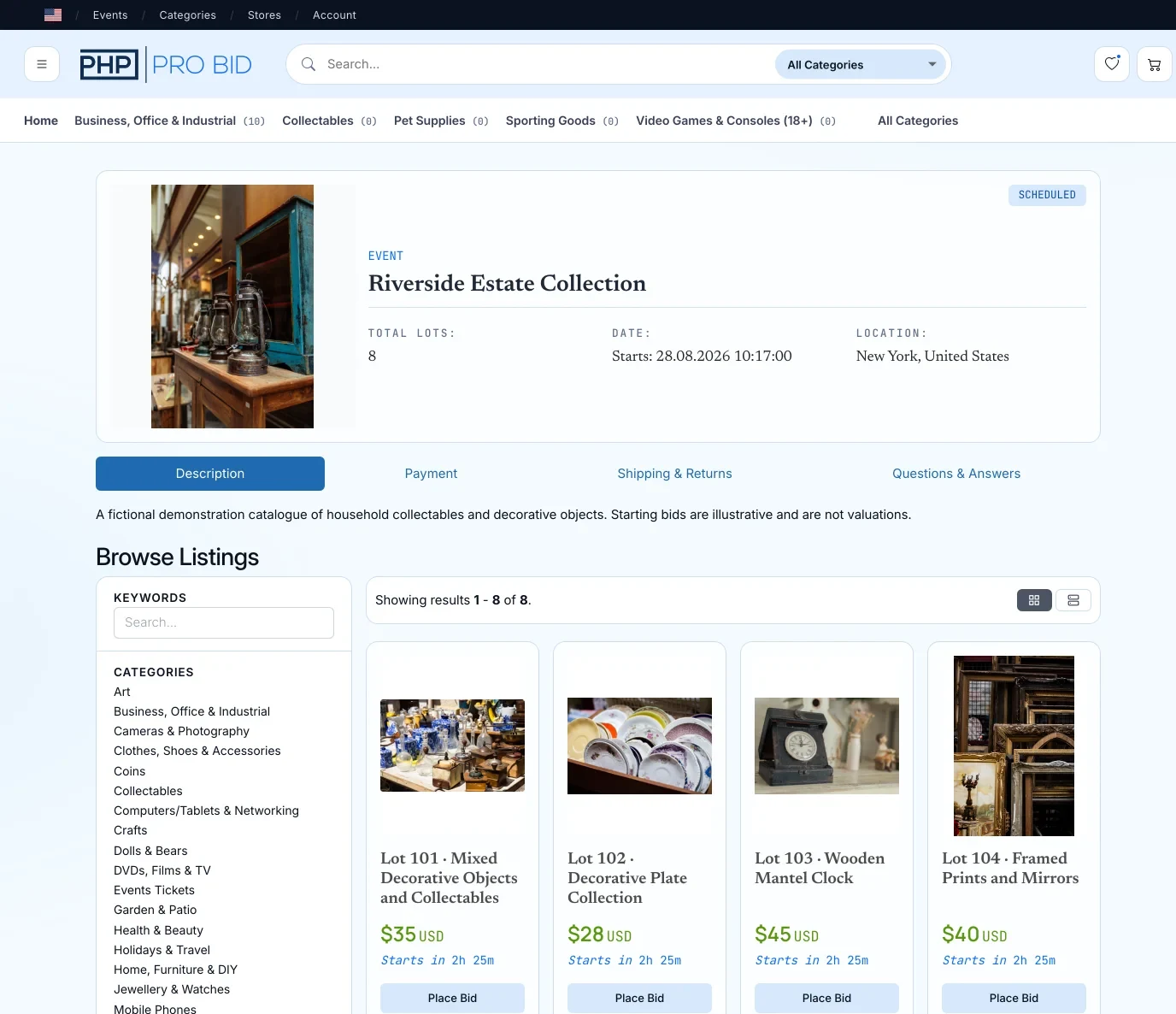Filter by Health & Beauty category
The height and width of the screenshot is (1014, 1176).
[158, 930]
